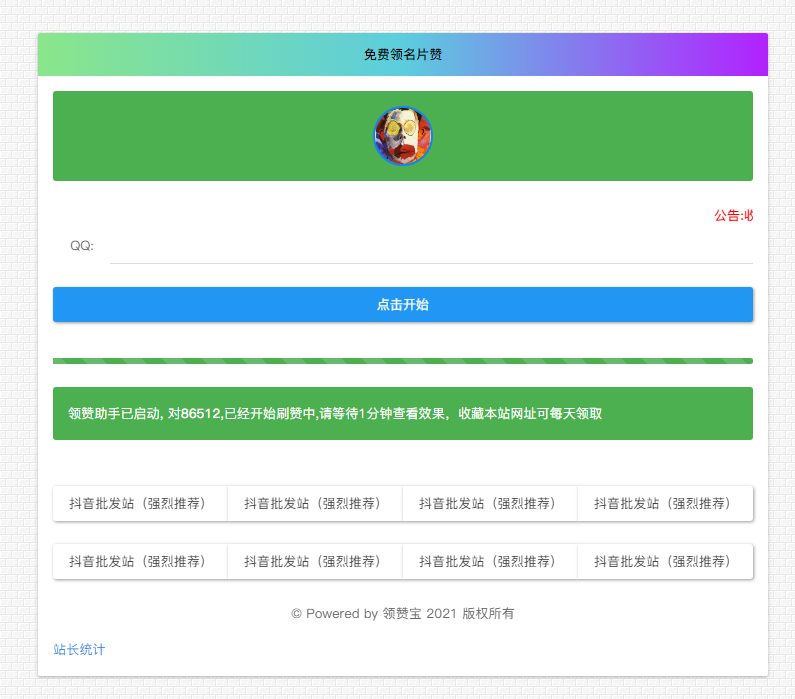795x699 pixels.
Task: Click the Powered by 领赞宝 2021 footer text
Action: (x=403, y=613)
